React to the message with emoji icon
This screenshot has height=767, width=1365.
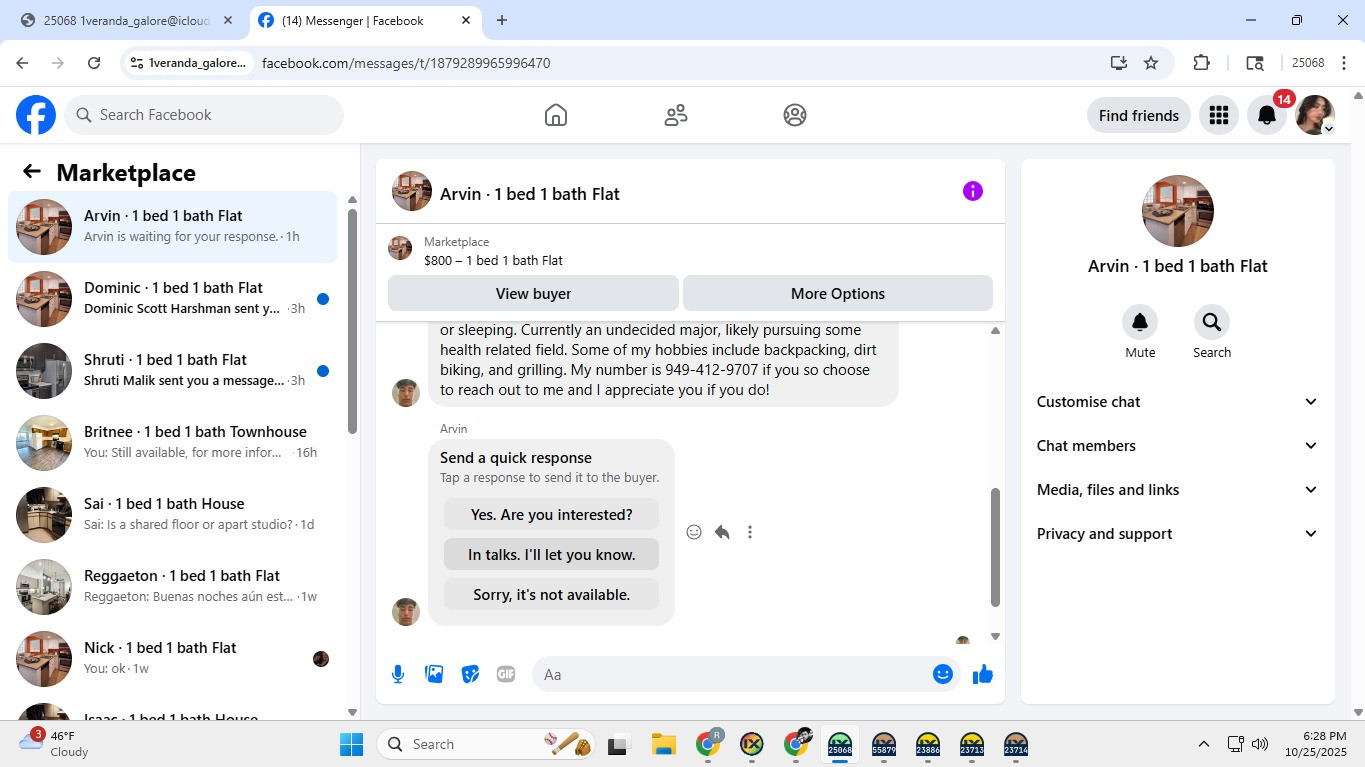click(694, 532)
